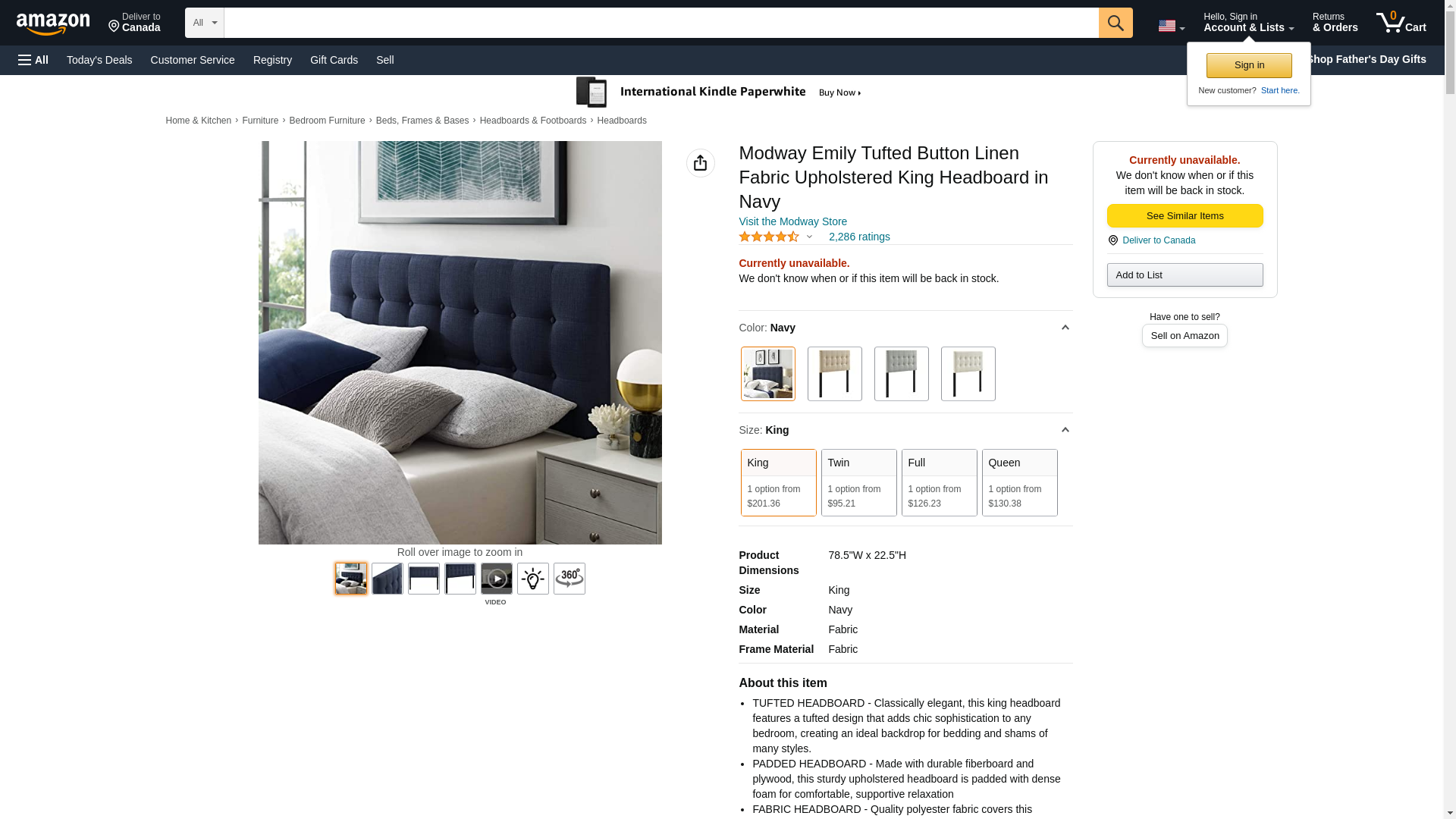Open the All hamburger menu
This screenshot has width=1456, height=819.
(x=33, y=60)
